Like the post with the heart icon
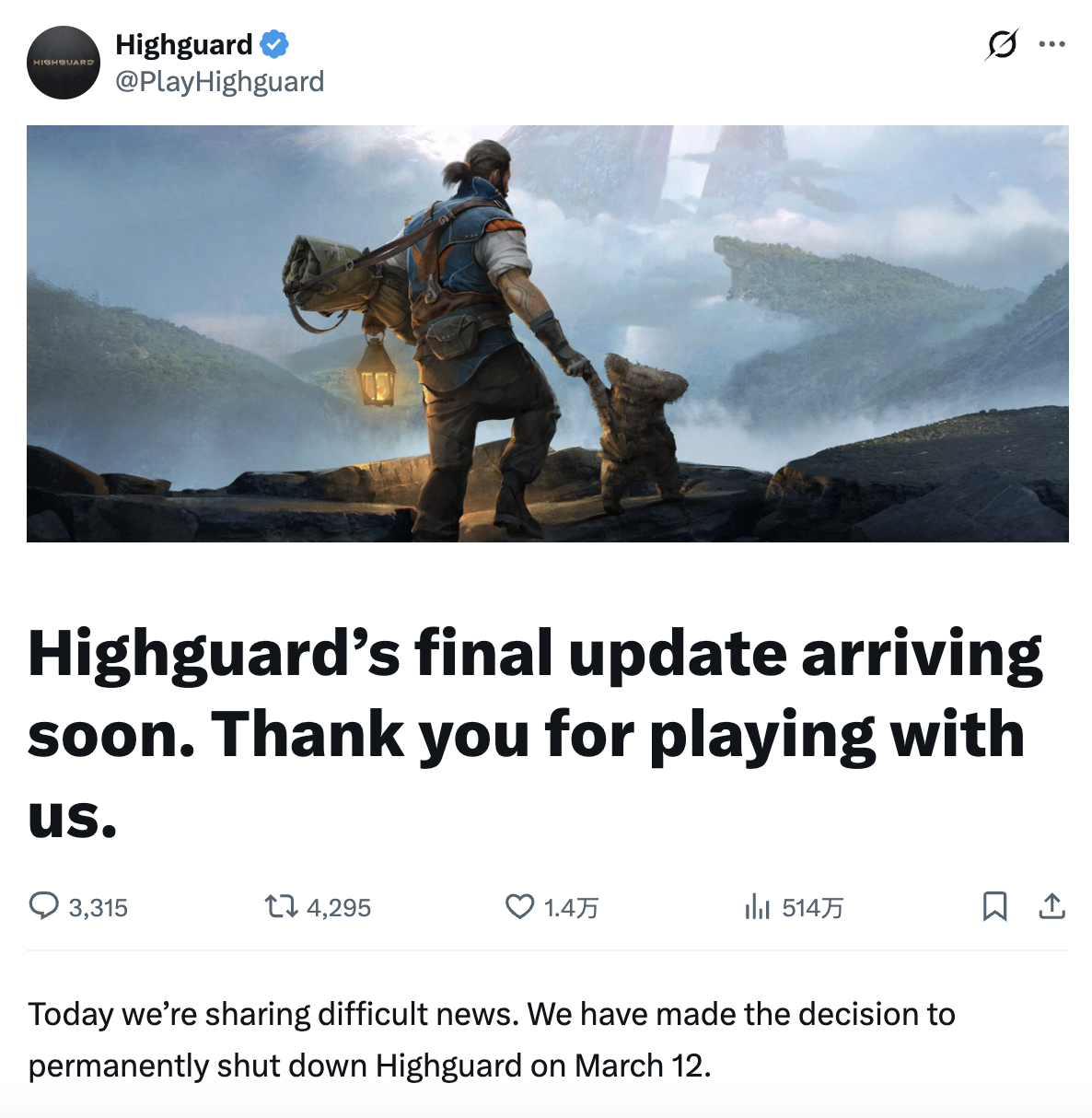The image size is (1092, 1118). pos(520,907)
